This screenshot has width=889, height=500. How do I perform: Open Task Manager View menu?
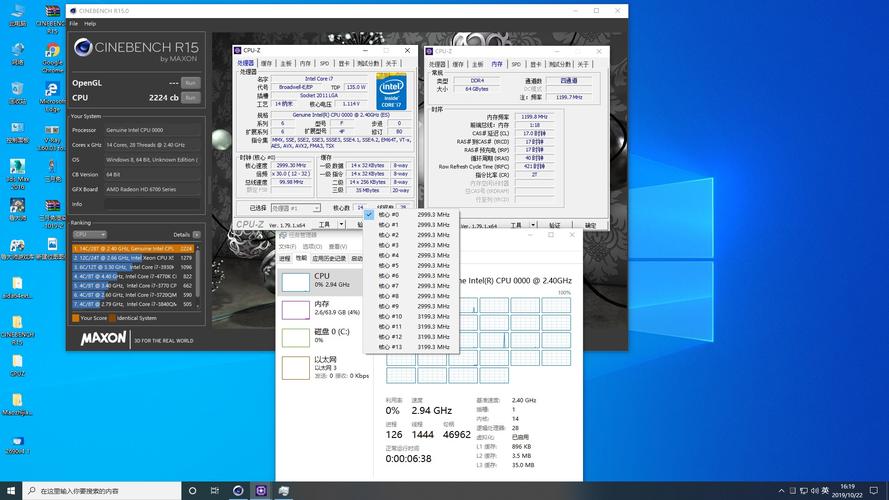pos(337,247)
